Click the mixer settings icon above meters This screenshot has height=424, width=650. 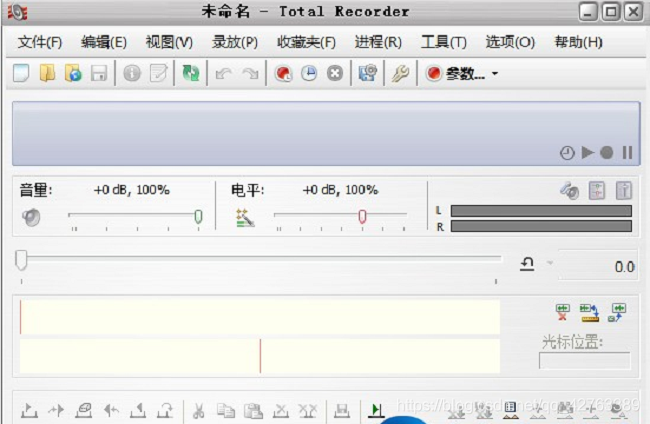(597, 191)
